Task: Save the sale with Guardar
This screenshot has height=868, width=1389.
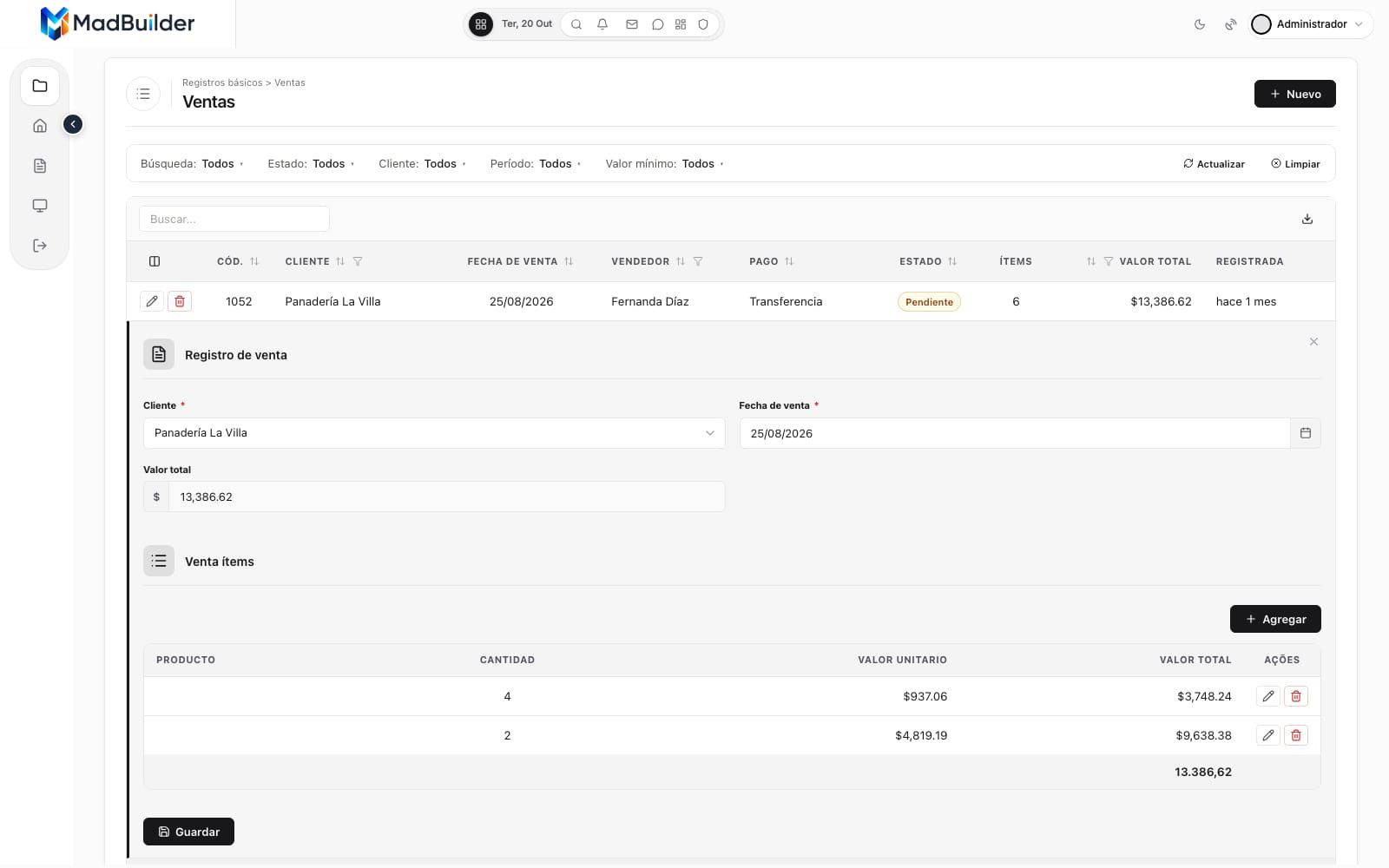Action: (188, 832)
